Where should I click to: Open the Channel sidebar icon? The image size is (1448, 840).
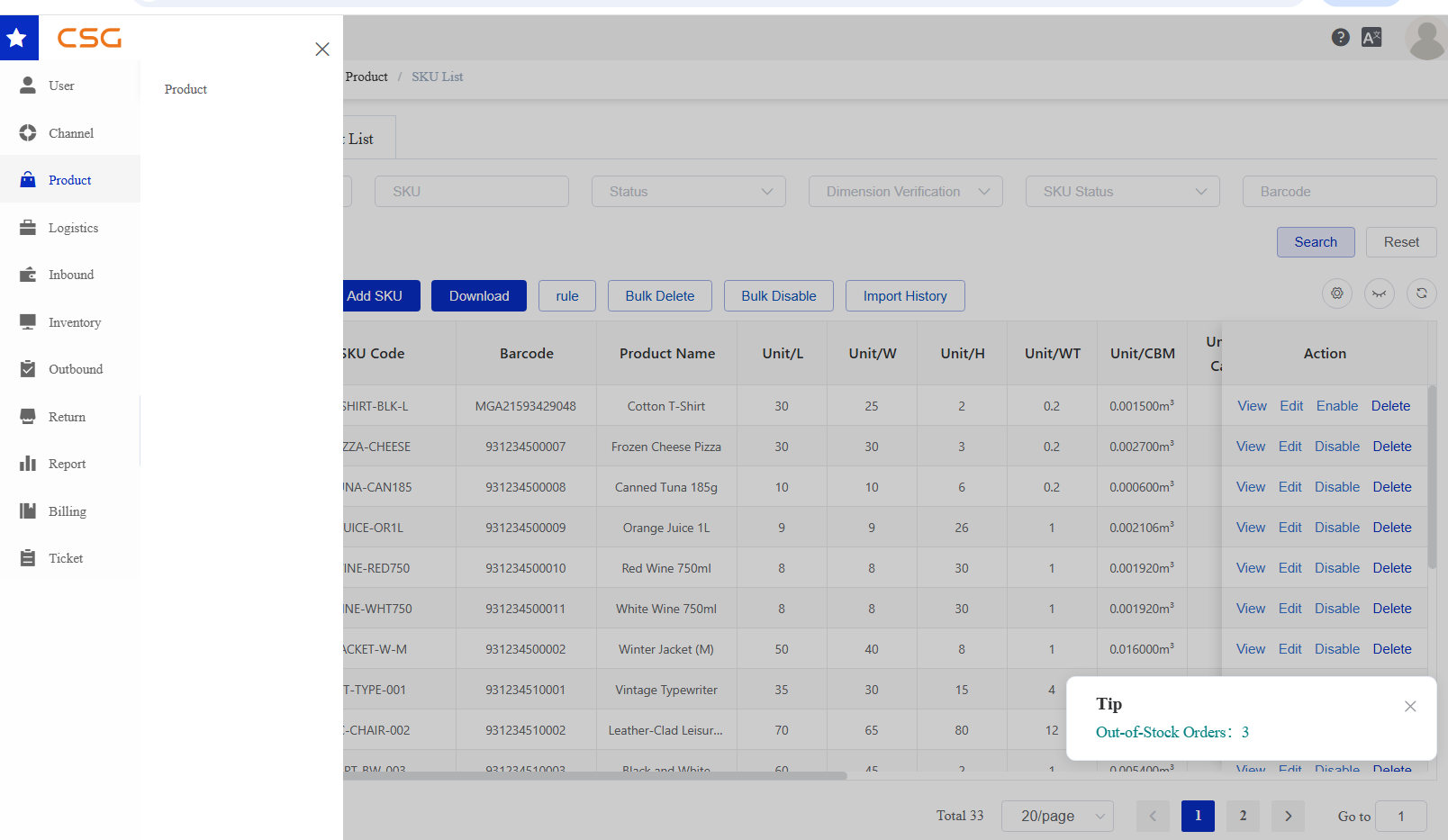pos(28,133)
